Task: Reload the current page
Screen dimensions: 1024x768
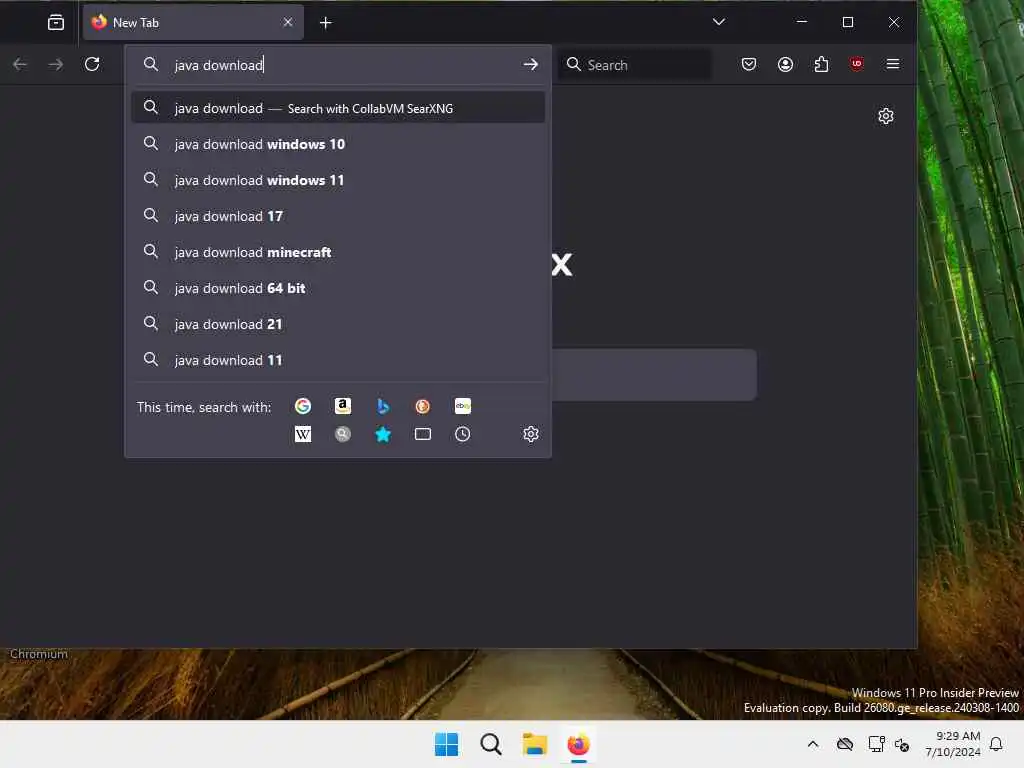Action: click(x=92, y=64)
